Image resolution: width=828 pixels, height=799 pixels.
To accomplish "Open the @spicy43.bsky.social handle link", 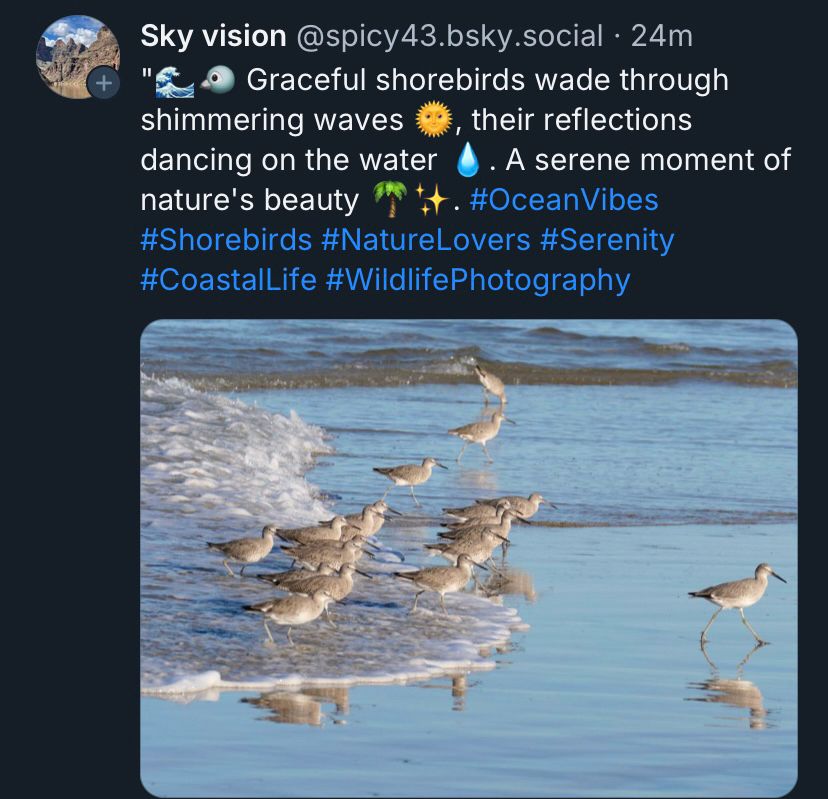I will [449, 36].
